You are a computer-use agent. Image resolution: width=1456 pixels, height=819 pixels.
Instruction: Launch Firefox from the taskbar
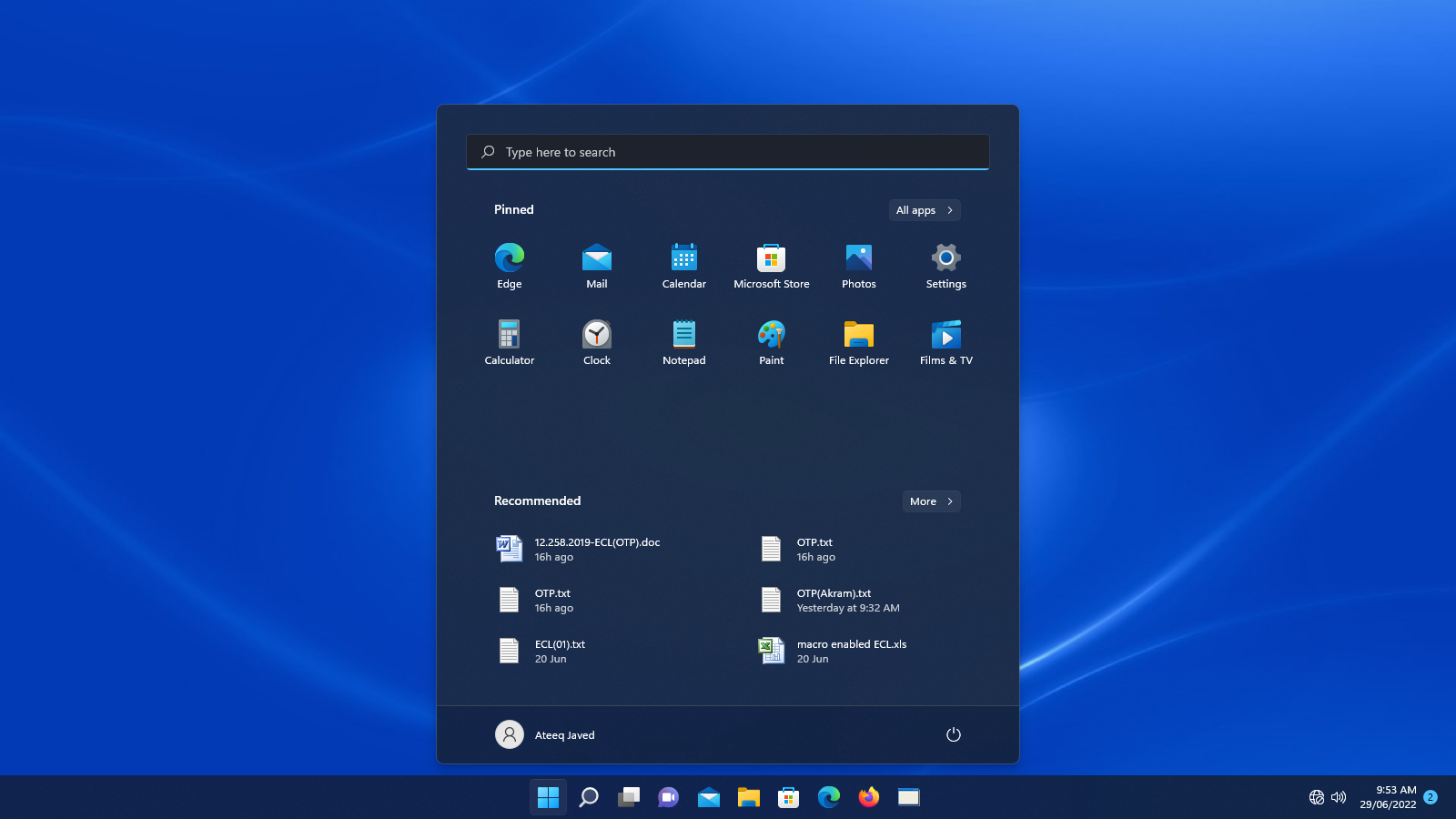tap(869, 797)
